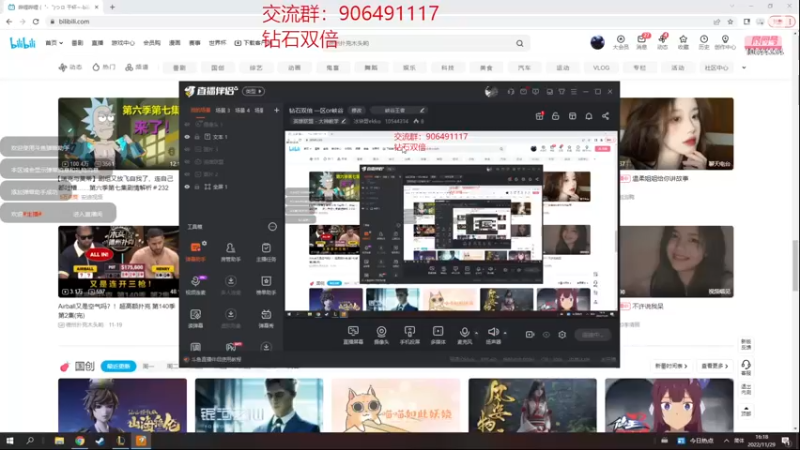
Task: Toggle visibility of 全屏 1 source
Action: pyautogui.click(x=187, y=187)
